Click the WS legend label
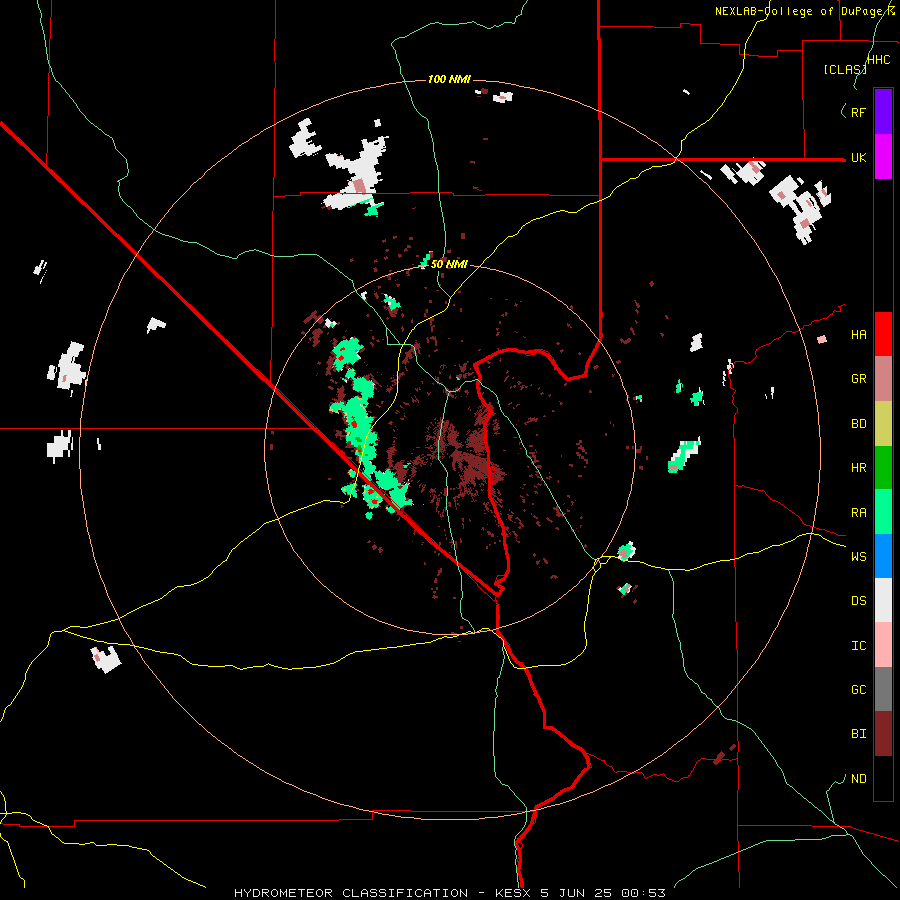 [858, 556]
